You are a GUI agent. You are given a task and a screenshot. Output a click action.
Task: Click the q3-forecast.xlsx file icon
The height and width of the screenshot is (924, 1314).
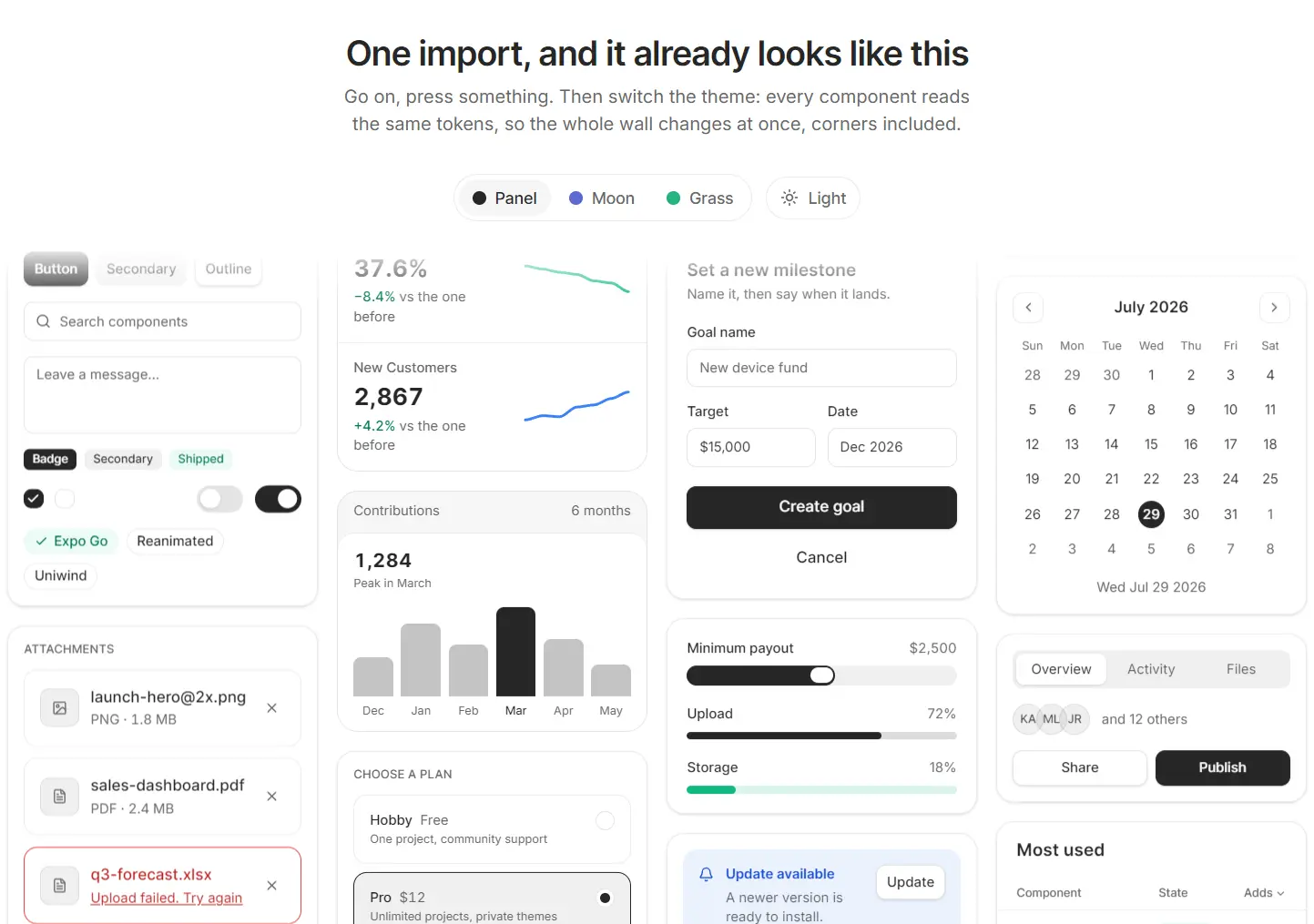pos(60,886)
